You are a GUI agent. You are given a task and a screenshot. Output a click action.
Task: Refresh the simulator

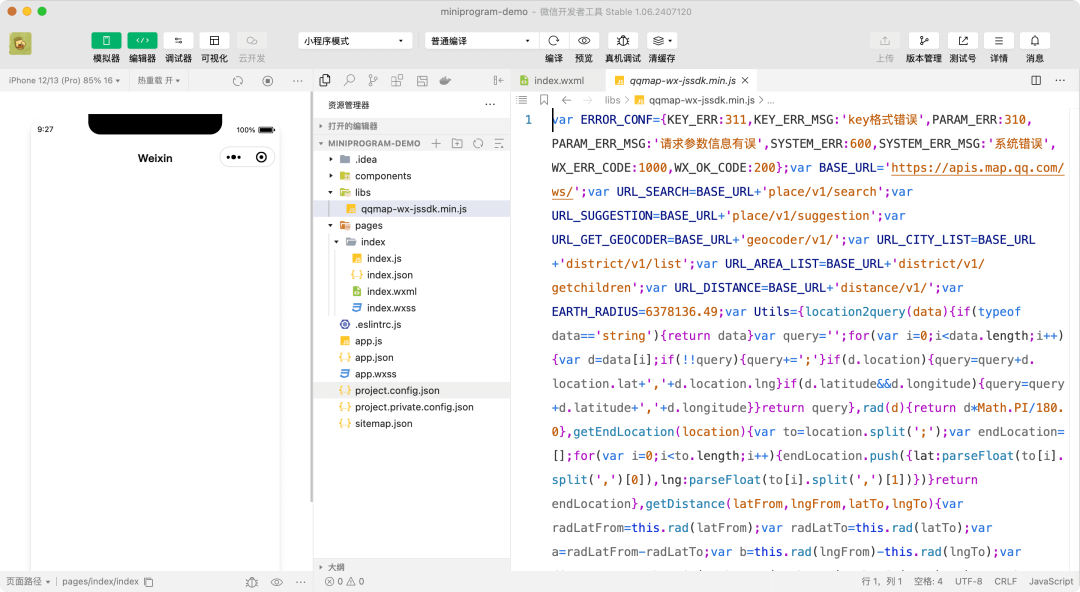[238, 81]
